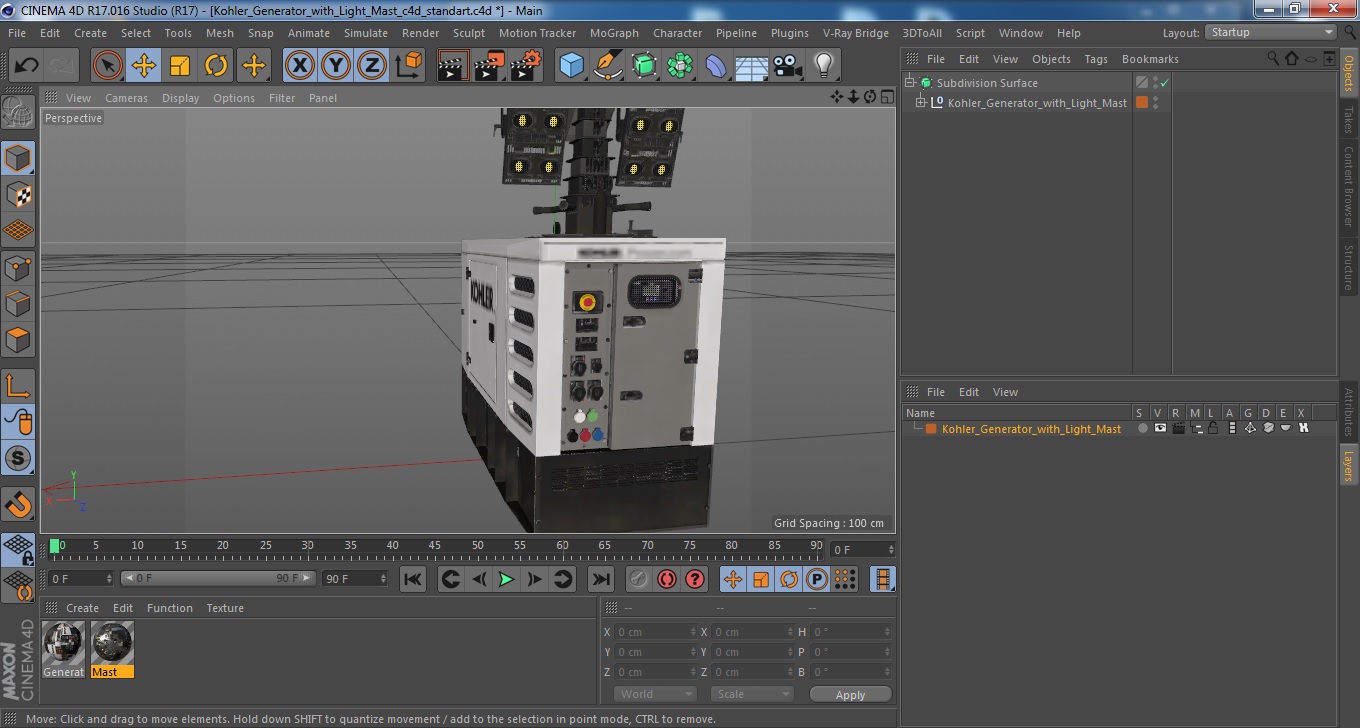Open the V-Ray Bridge menu
The width and height of the screenshot is (1360, 728).
coord(856,33)
